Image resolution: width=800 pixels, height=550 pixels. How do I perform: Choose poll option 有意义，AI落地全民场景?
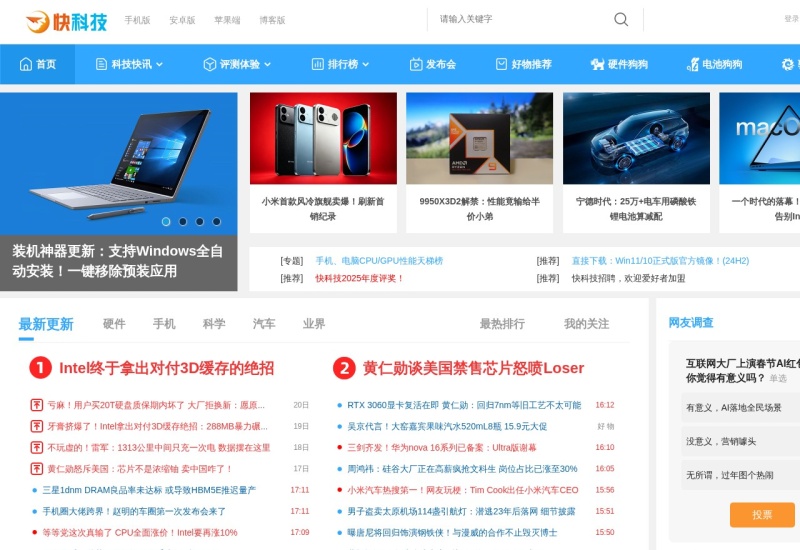tap(740, 407)
